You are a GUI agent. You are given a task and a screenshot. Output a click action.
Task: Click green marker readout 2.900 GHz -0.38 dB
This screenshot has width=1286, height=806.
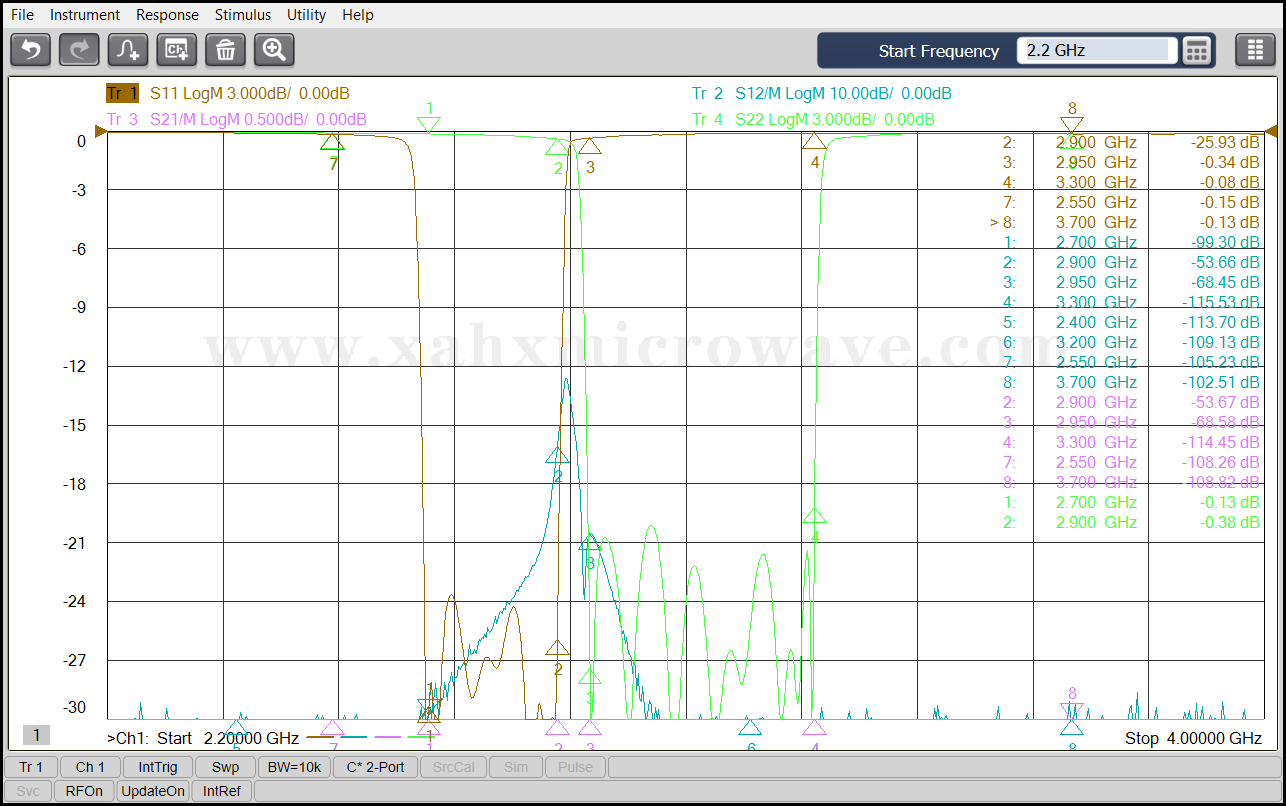(1131, 522)
